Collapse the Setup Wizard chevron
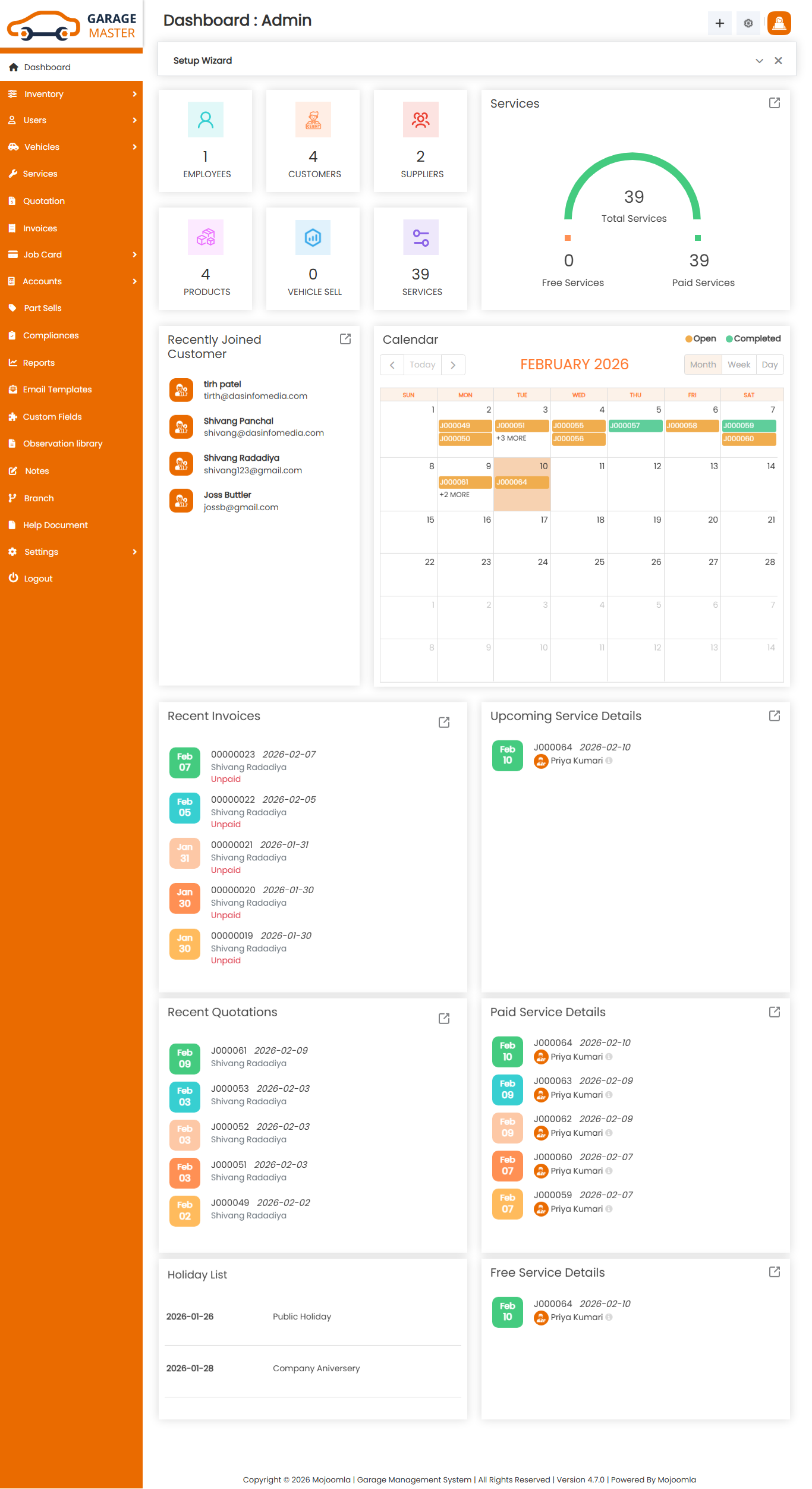This screenshot has width=812, height=1489. tap(759, 61)
